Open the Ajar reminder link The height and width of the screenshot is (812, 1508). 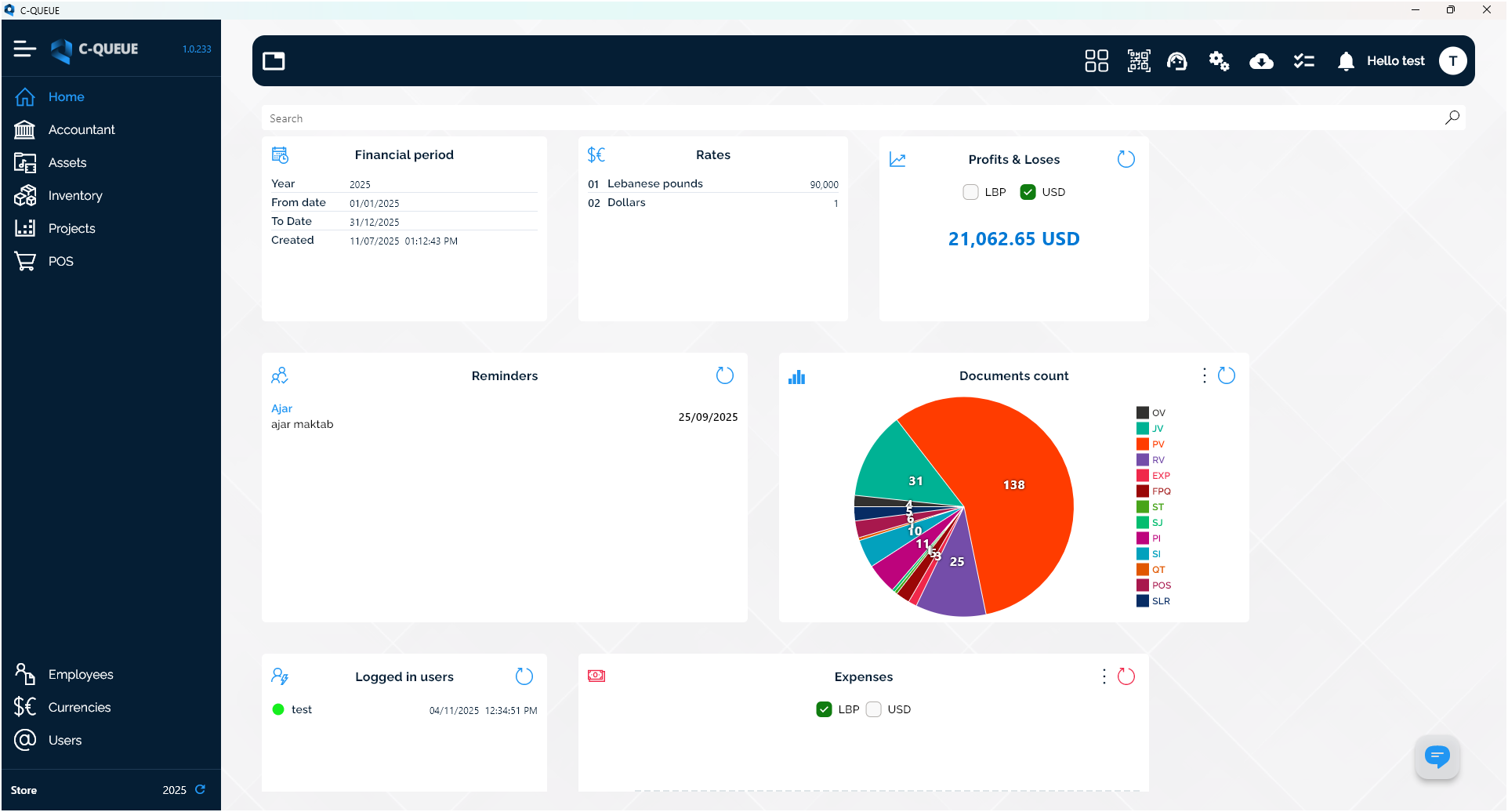pyautogui.click(x=281, y=408)
